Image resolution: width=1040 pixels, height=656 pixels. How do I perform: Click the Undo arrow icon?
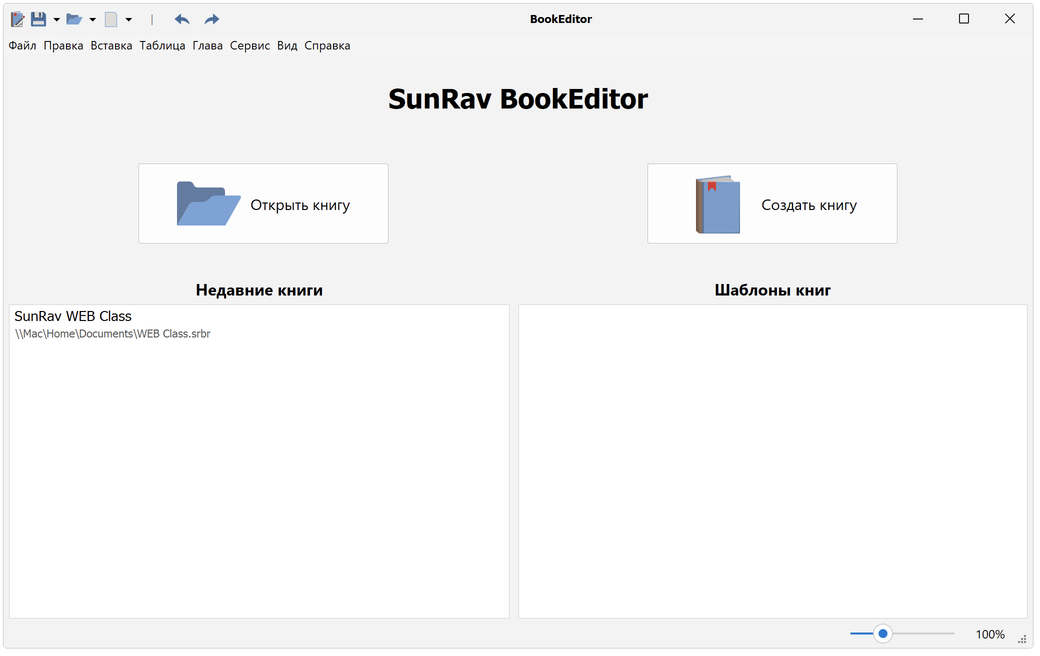(x=182, y=19)
